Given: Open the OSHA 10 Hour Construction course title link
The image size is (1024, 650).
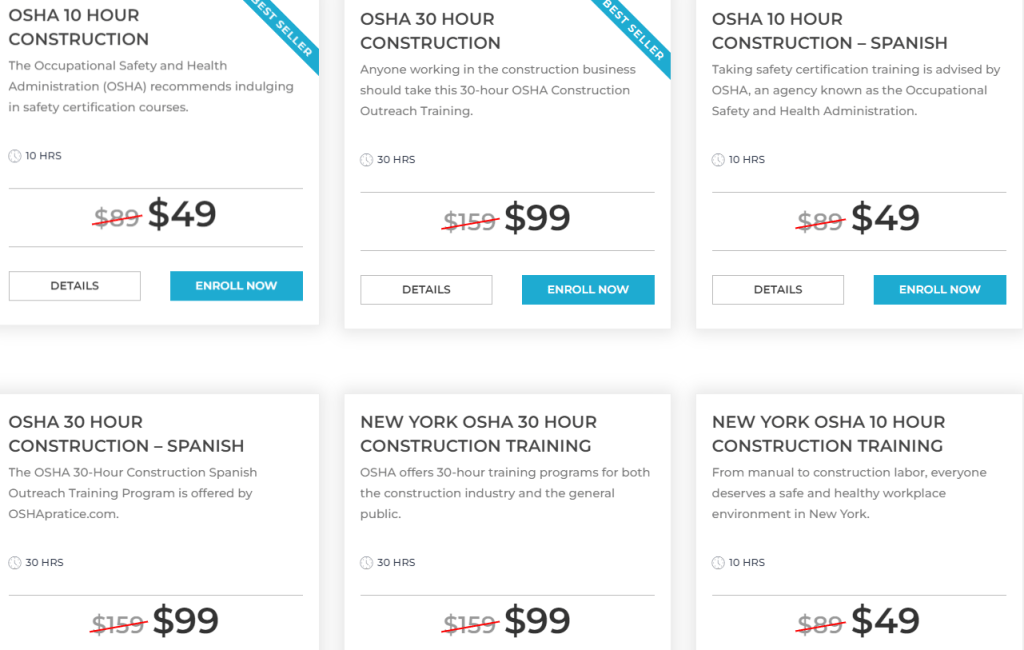Looking at the screenshot, I should (79, 29).
